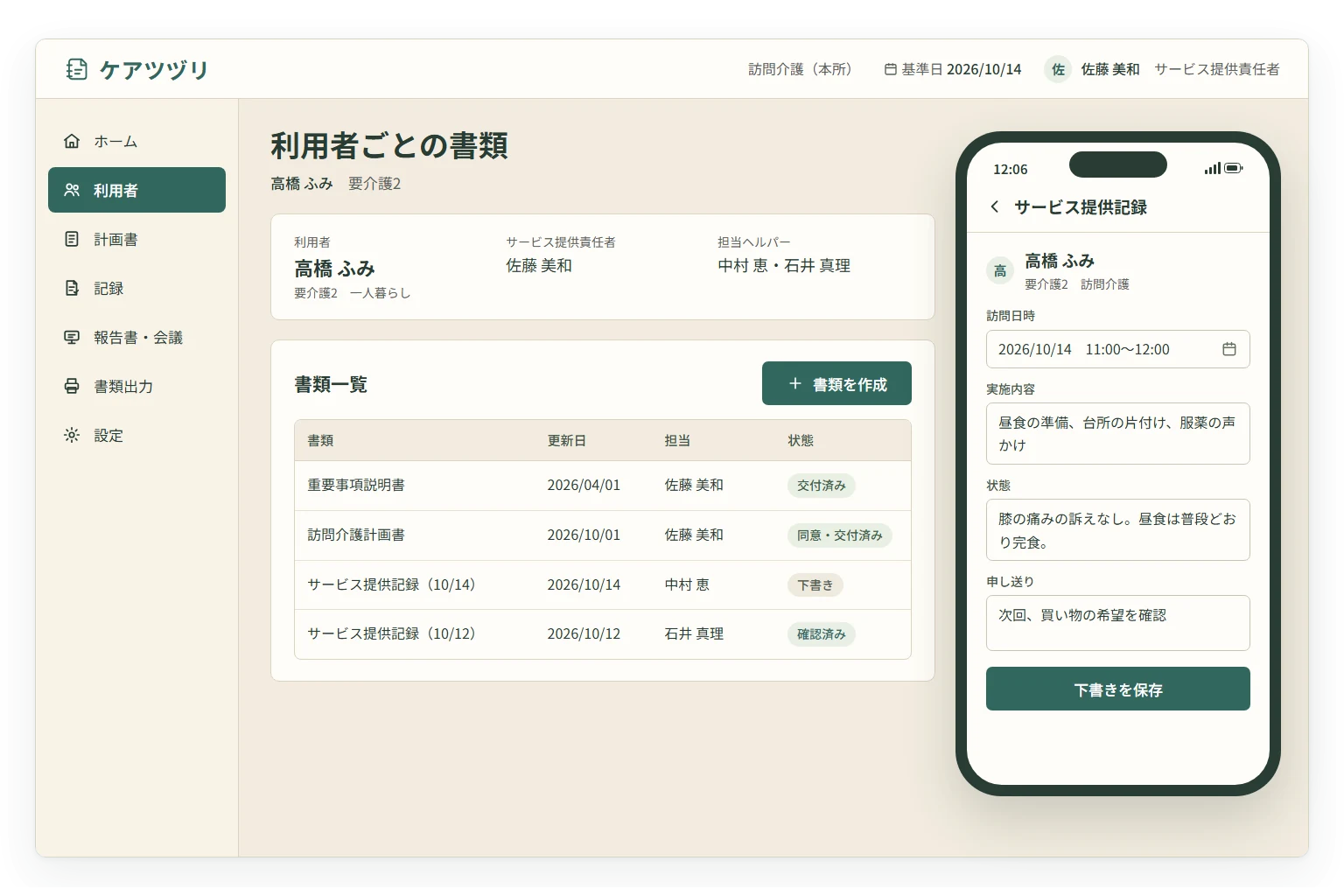Tap the calendar icon in 訪問日時 field
Screen dimensions: 1344x896
point(1229,349)
